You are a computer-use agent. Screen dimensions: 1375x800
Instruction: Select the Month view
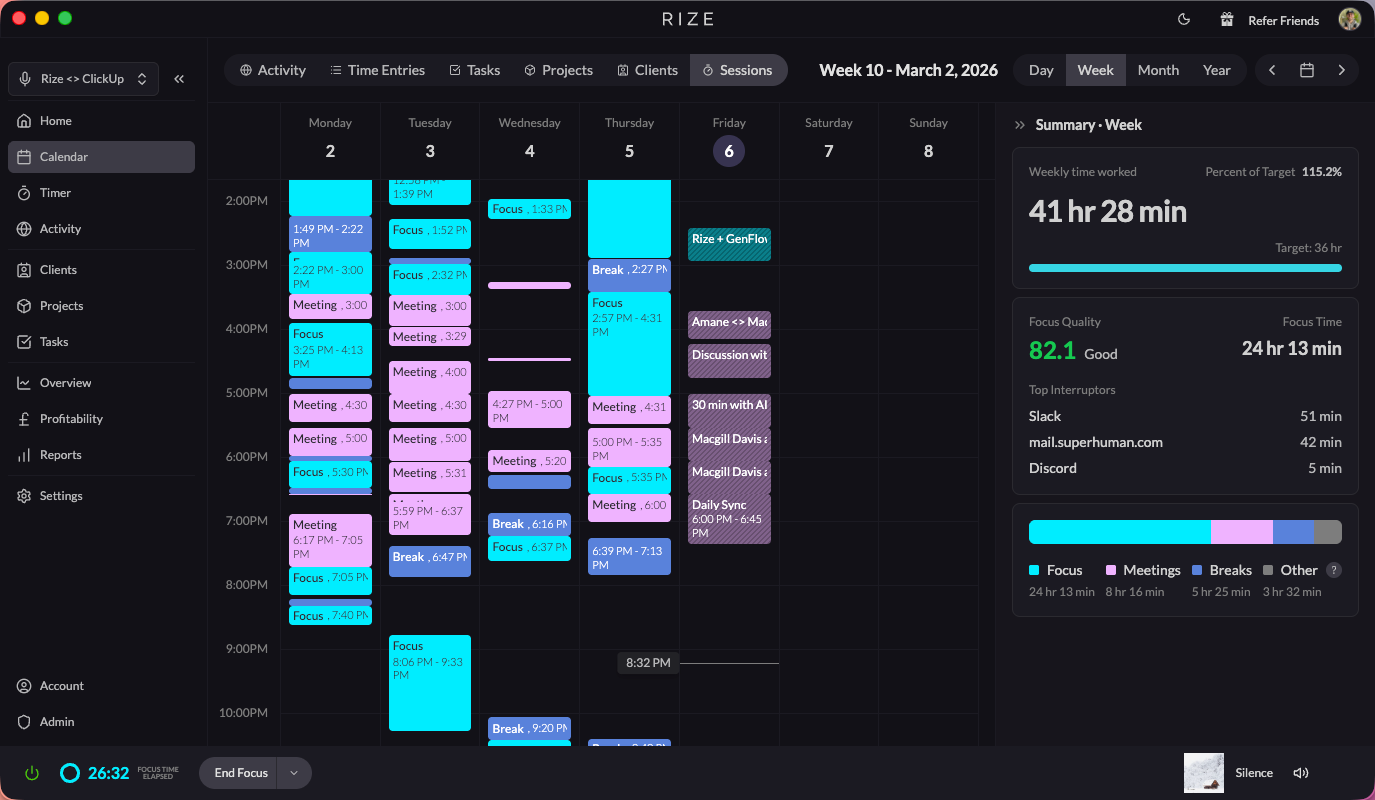(1158, 70)
